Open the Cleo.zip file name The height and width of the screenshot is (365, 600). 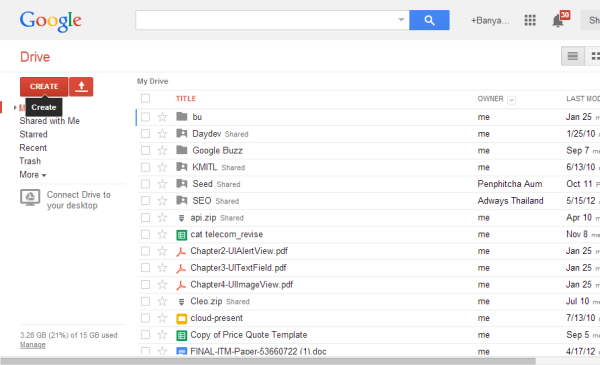point(206,301)
